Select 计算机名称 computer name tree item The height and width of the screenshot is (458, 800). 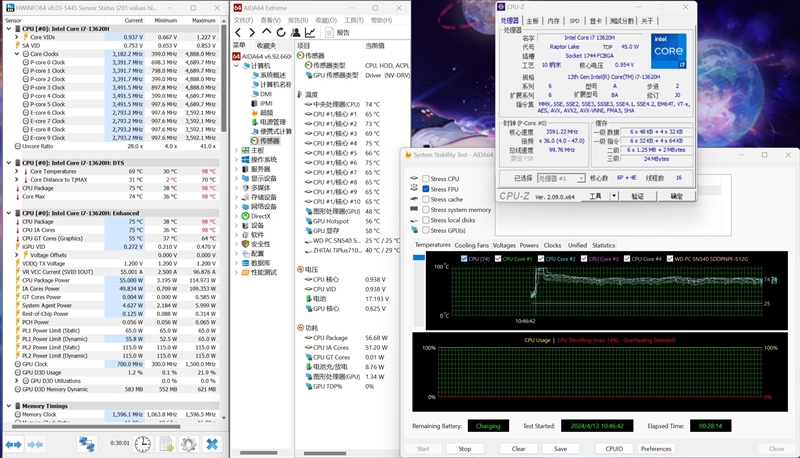[271, 84]
